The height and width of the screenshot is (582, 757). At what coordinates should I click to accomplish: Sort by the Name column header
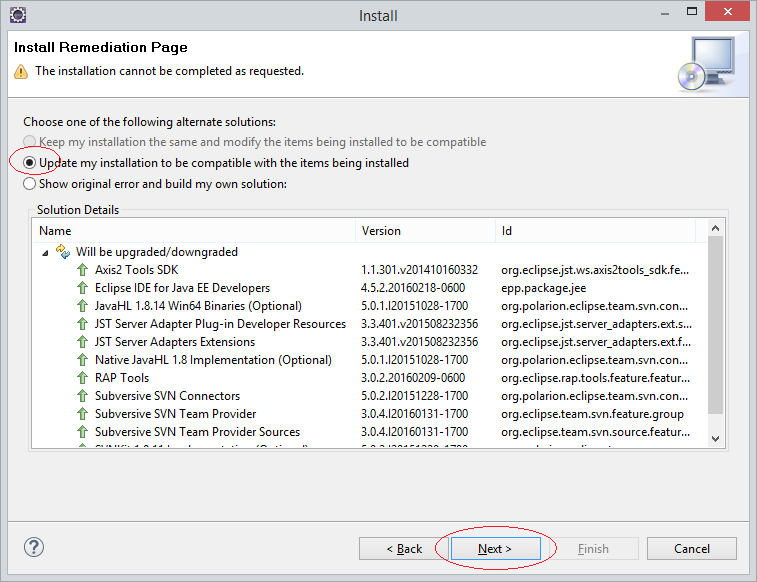tap(194, 231)
